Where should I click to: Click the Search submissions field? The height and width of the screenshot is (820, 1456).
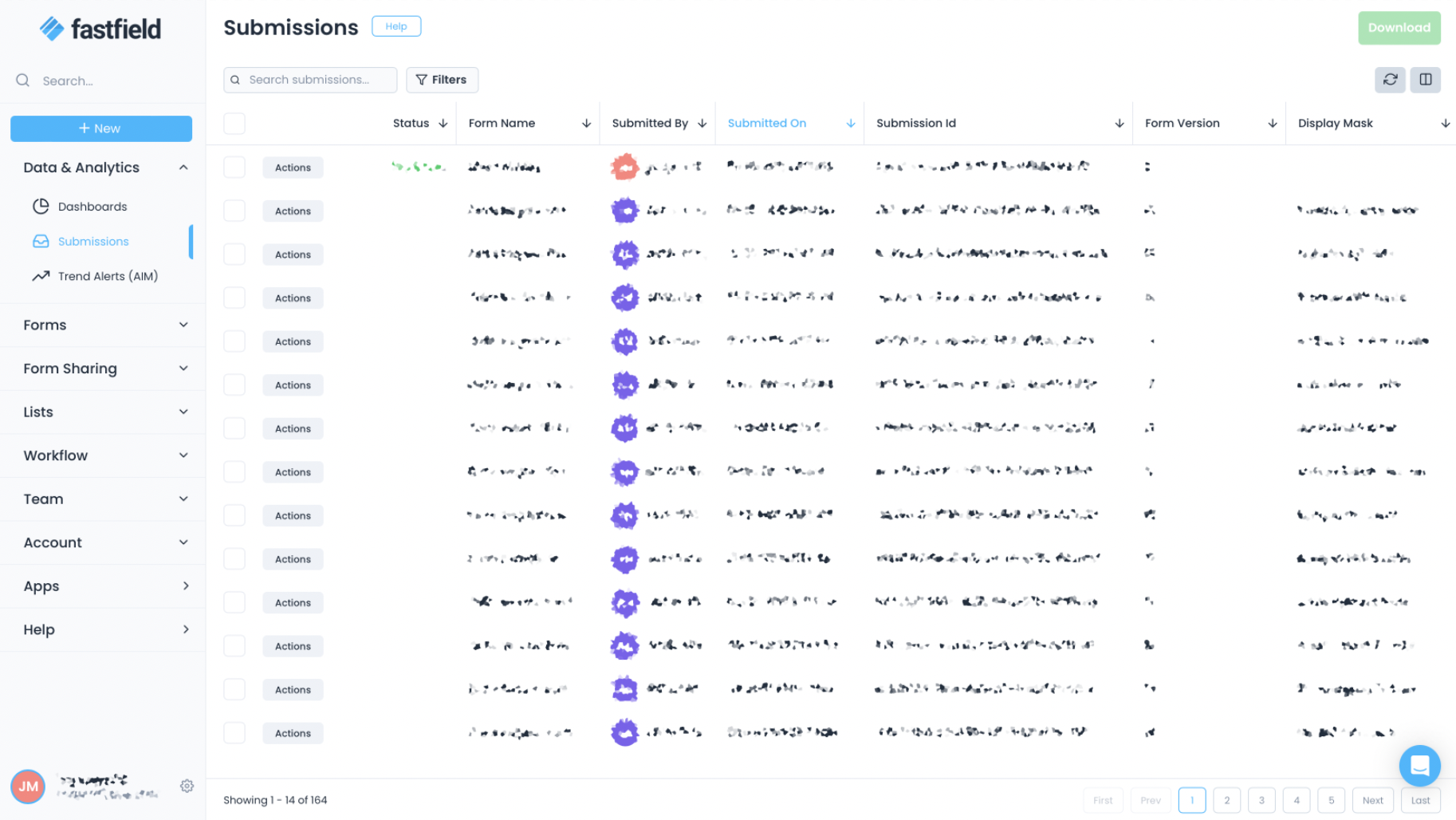317,80
